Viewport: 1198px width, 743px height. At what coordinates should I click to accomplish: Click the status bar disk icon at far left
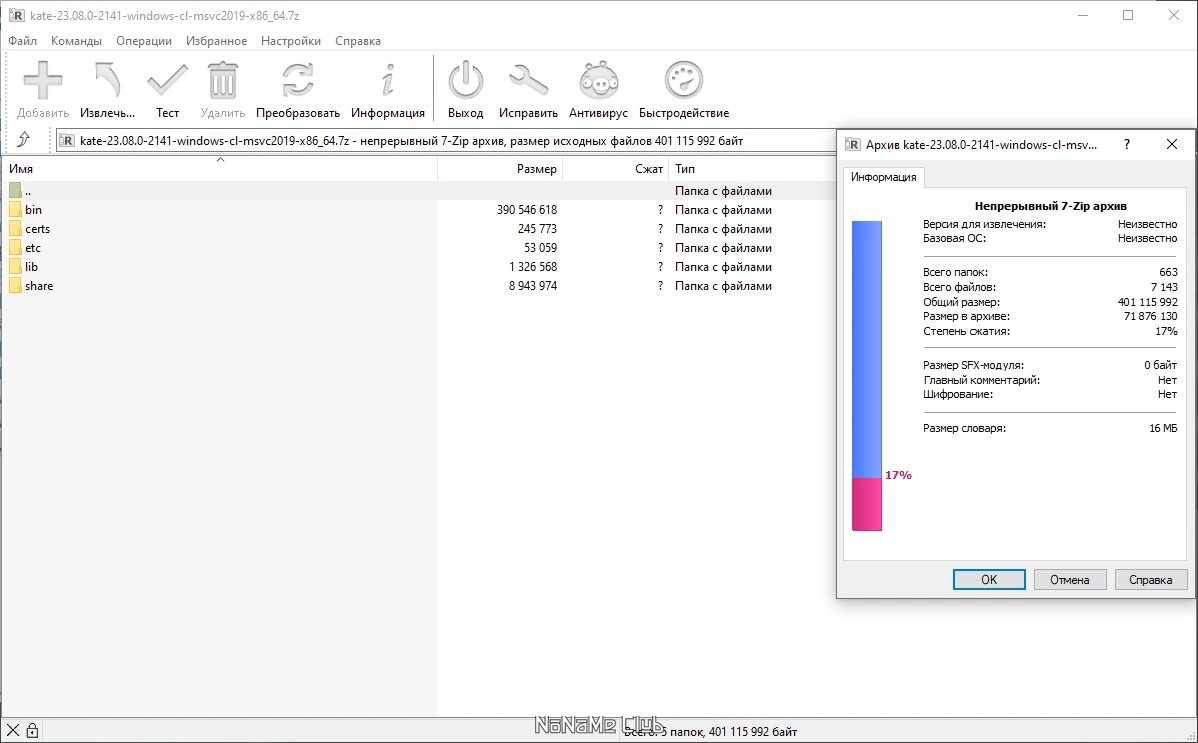(x=13, y=731)
